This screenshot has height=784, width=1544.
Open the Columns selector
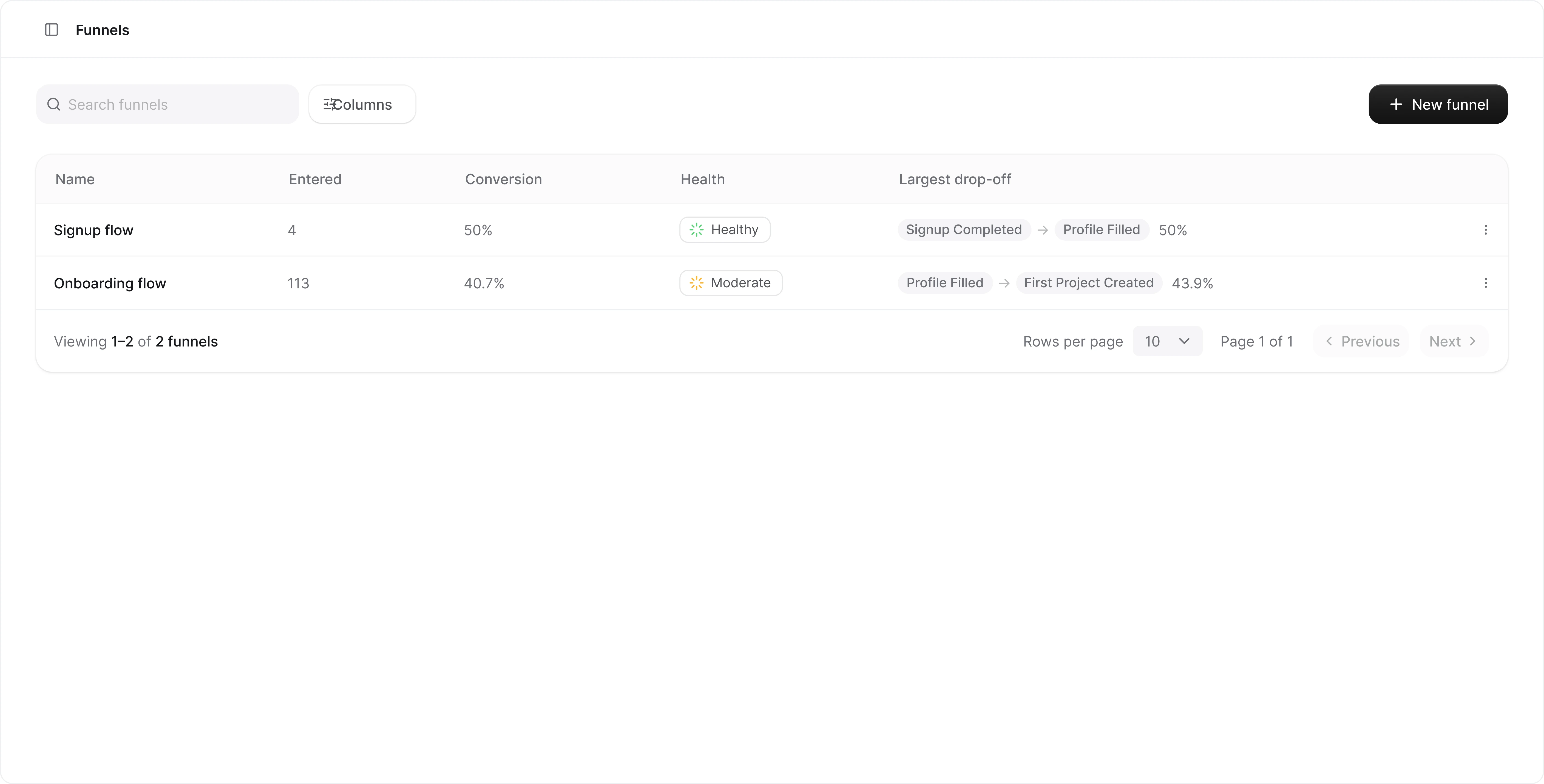point(362,104)
